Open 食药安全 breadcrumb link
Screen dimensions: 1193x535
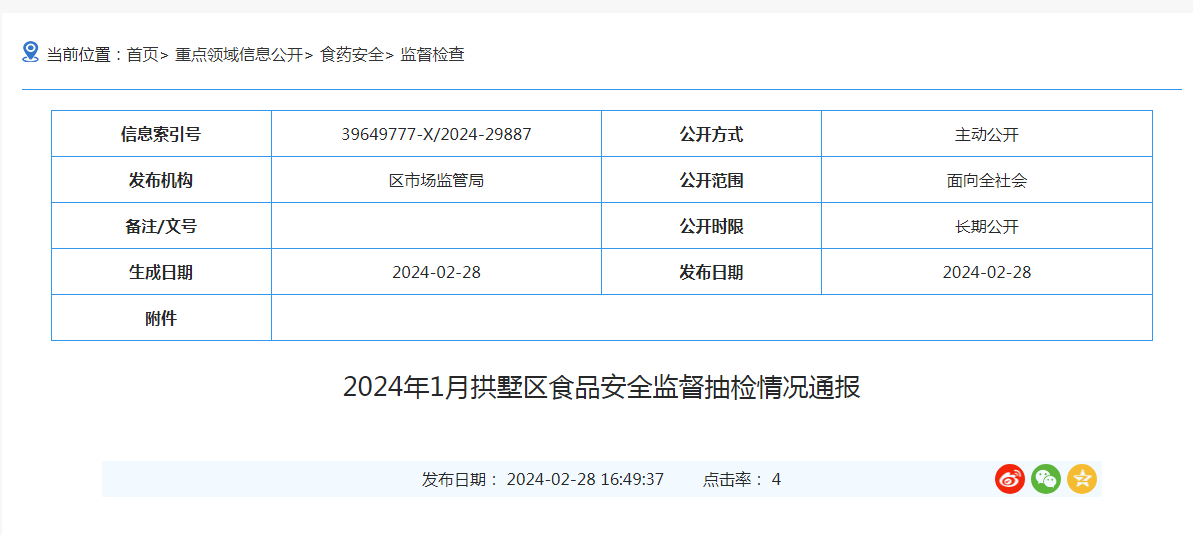352,55
